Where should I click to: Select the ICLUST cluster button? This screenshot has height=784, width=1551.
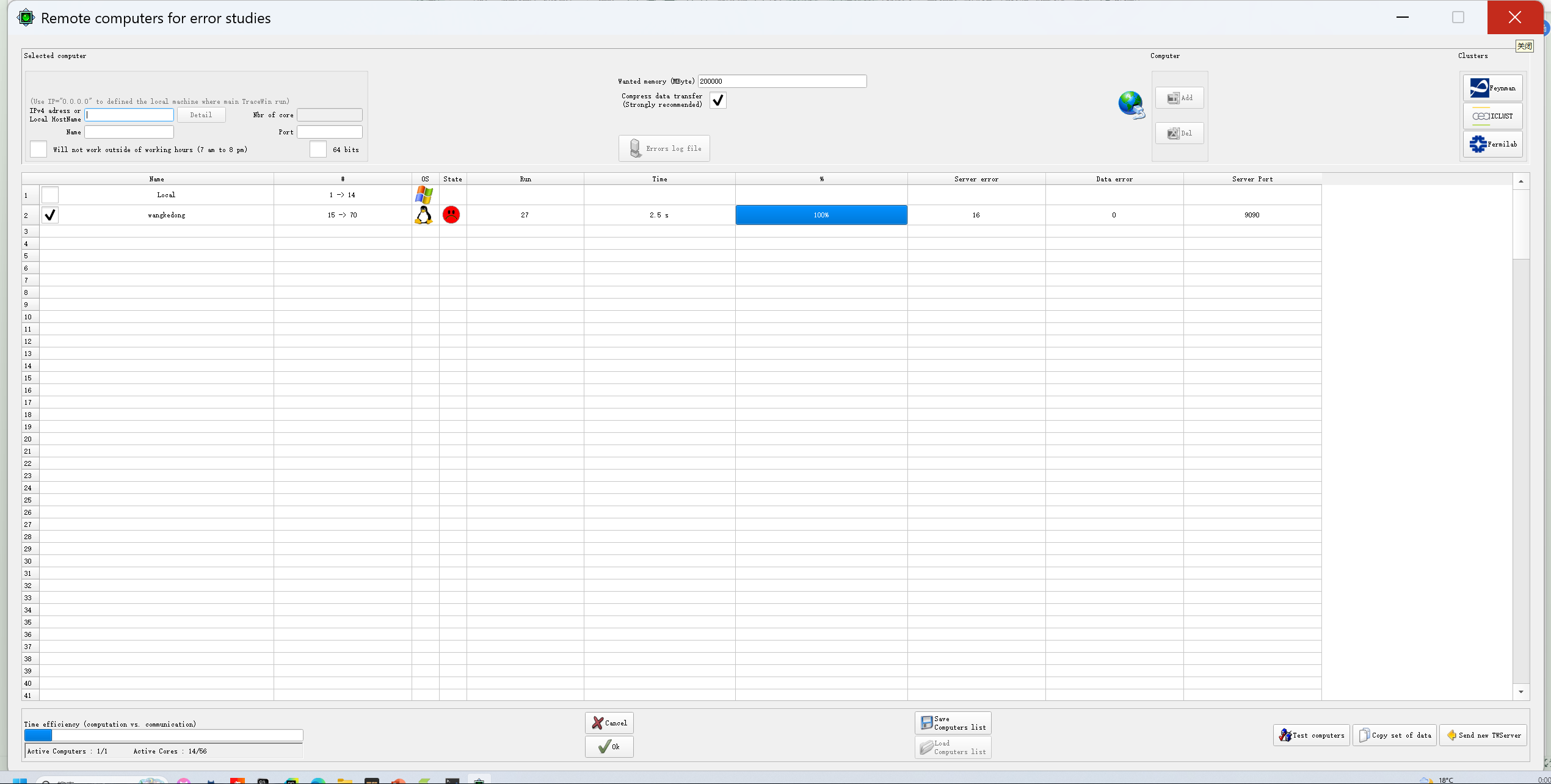coord(1492,116)
